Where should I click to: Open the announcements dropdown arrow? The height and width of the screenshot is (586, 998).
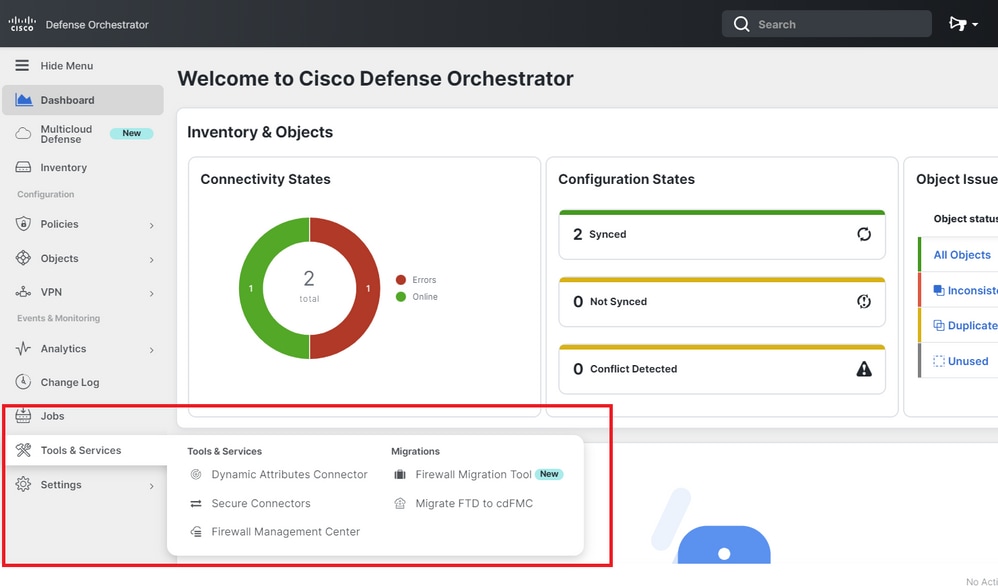[x=975, y=25]
